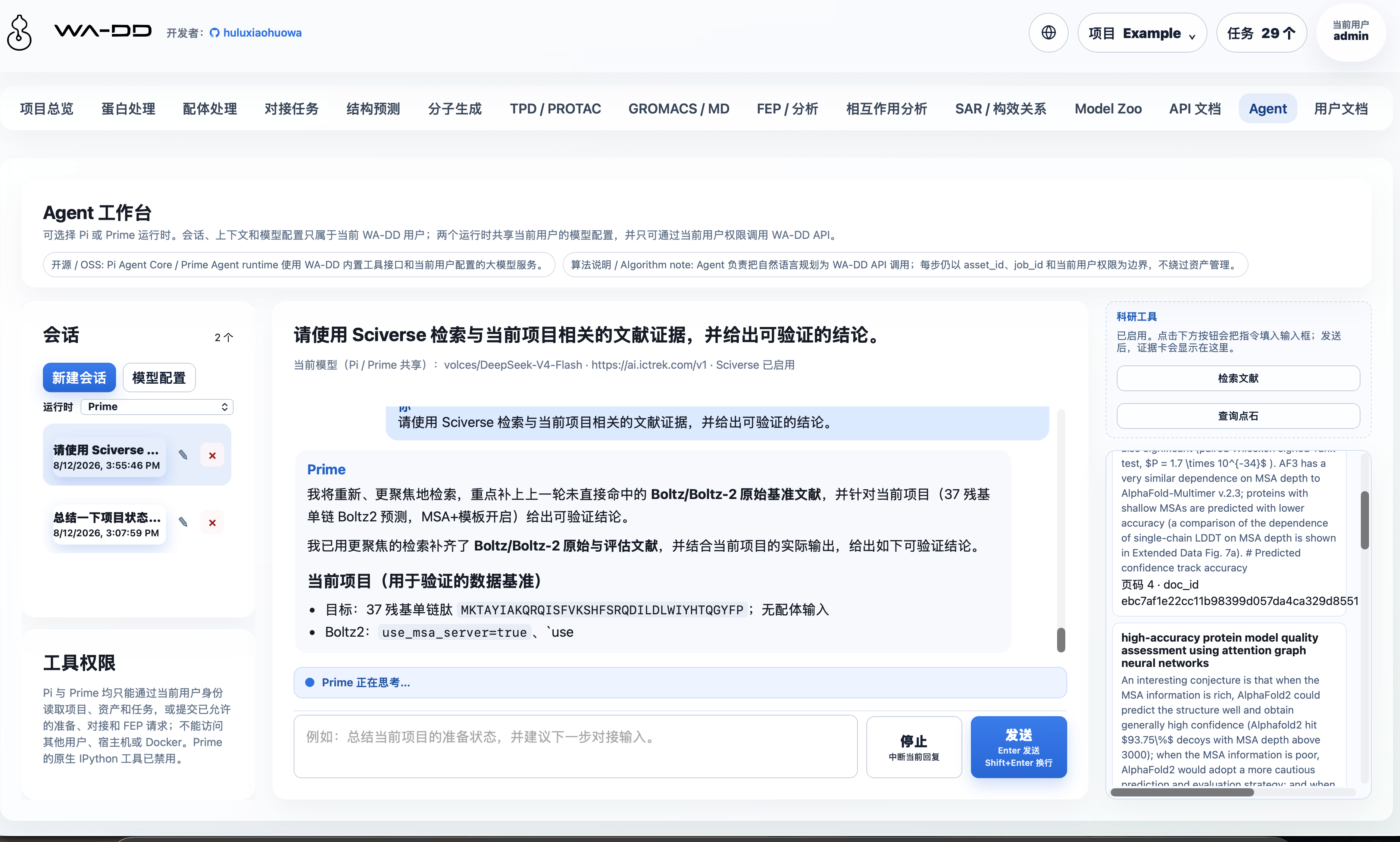Open the 相互作用分析 tab
The image size is (1400, 842).
(x=887, y=108)
